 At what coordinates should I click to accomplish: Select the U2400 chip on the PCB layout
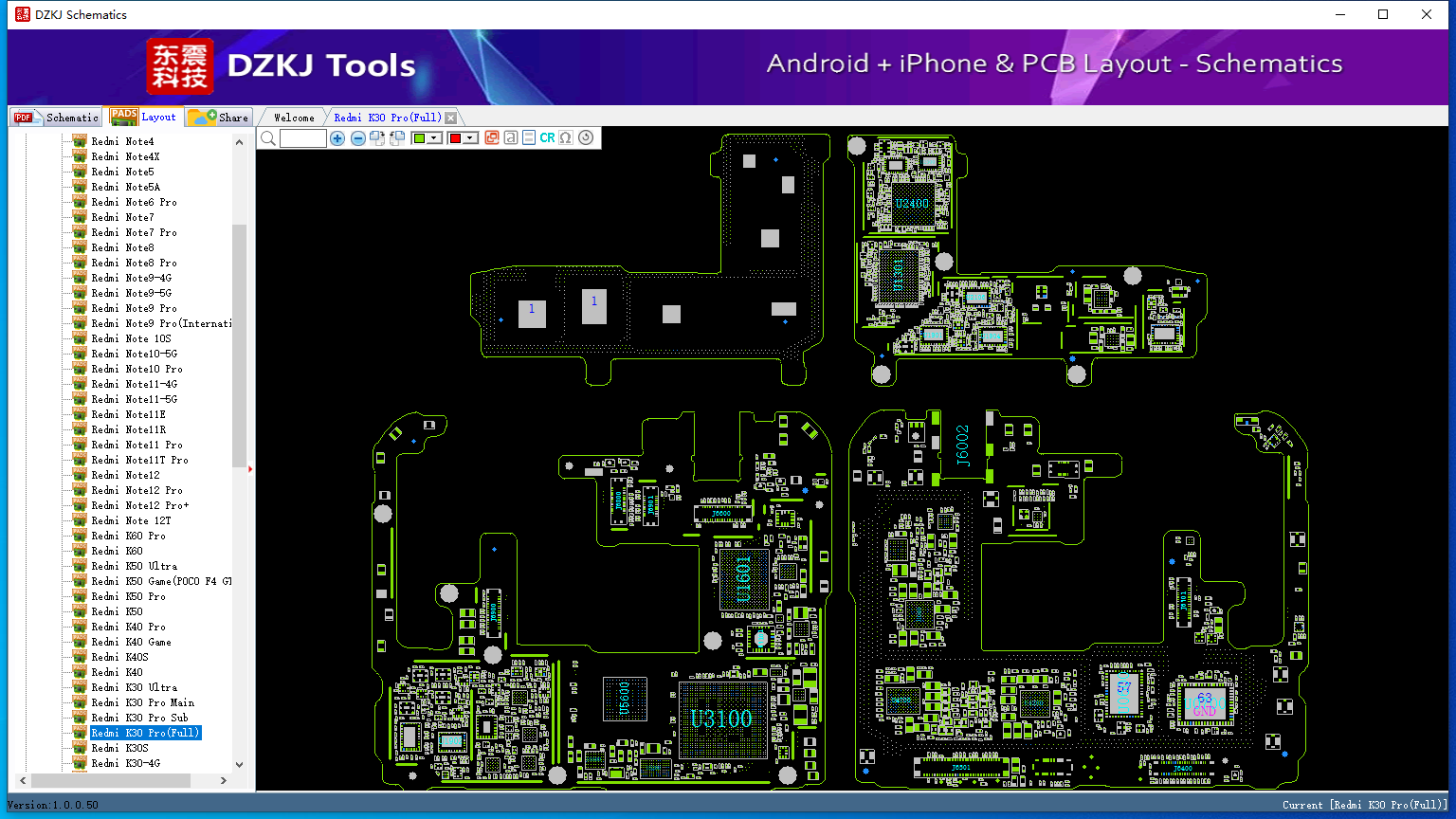pos(912,203)
